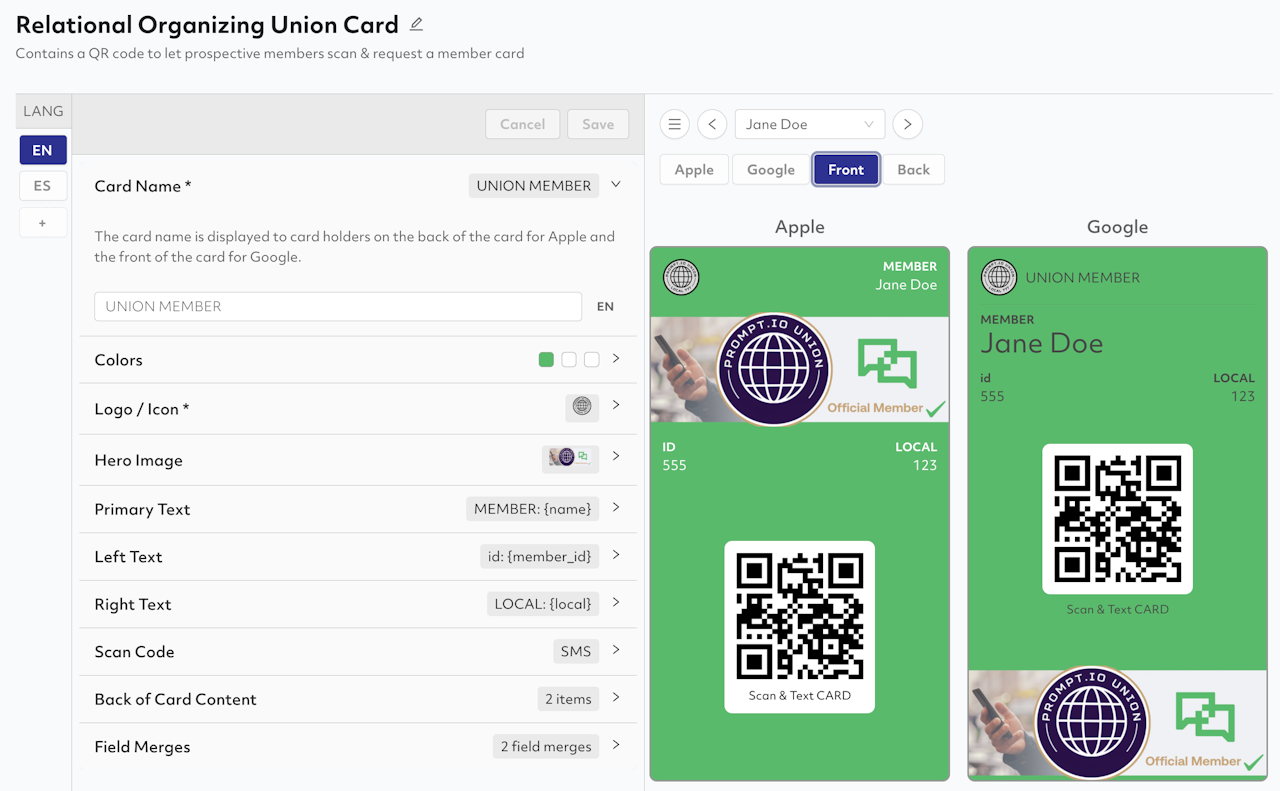The width and height of the screenshot is (1280, 791).
Task: Expand the Back of Card Content section
Action: [616, 697]
